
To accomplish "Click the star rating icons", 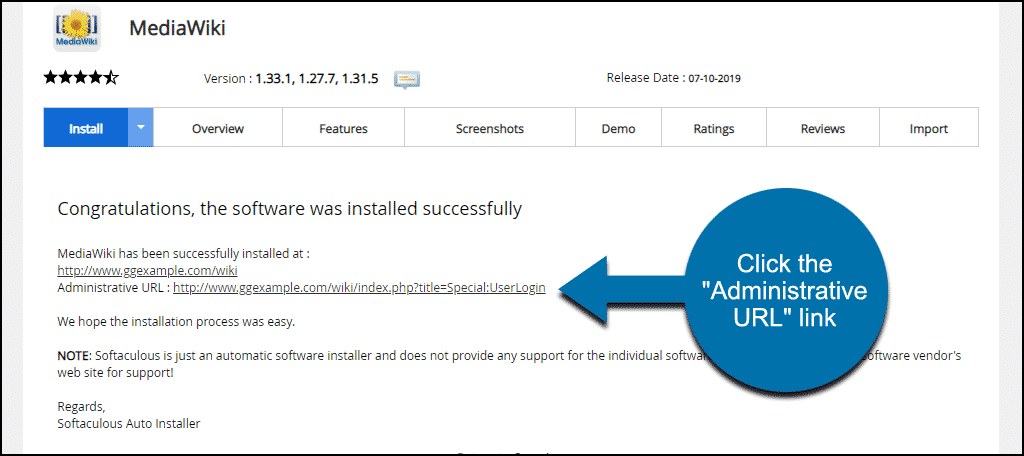I will click(x=81, y=78).
